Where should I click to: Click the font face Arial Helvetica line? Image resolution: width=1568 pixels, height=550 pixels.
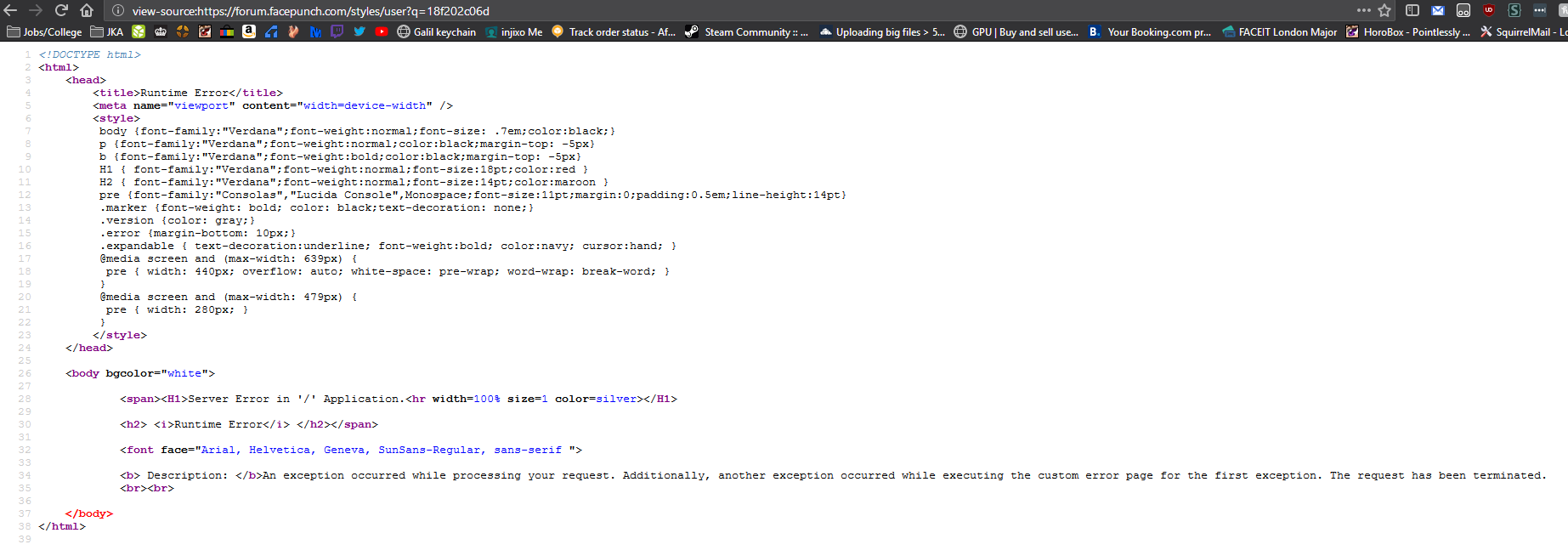(351, 450)
